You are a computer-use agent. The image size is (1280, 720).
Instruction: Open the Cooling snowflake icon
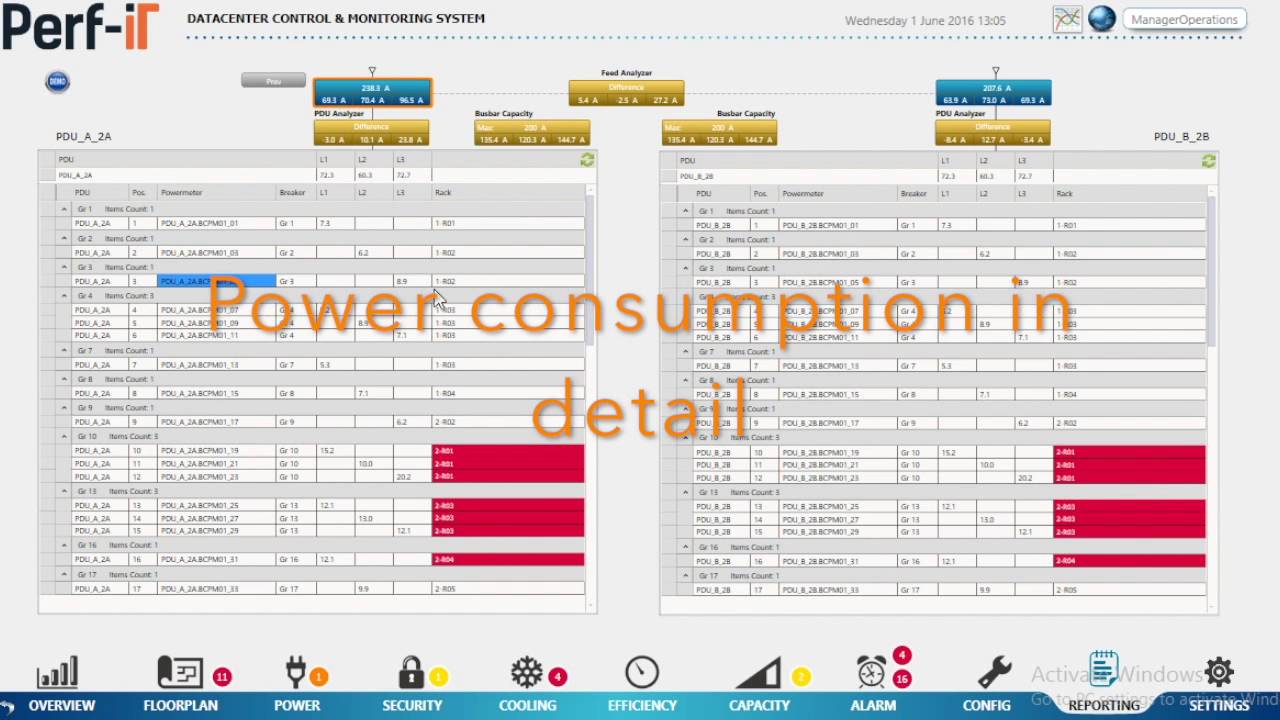pos(526,672)
